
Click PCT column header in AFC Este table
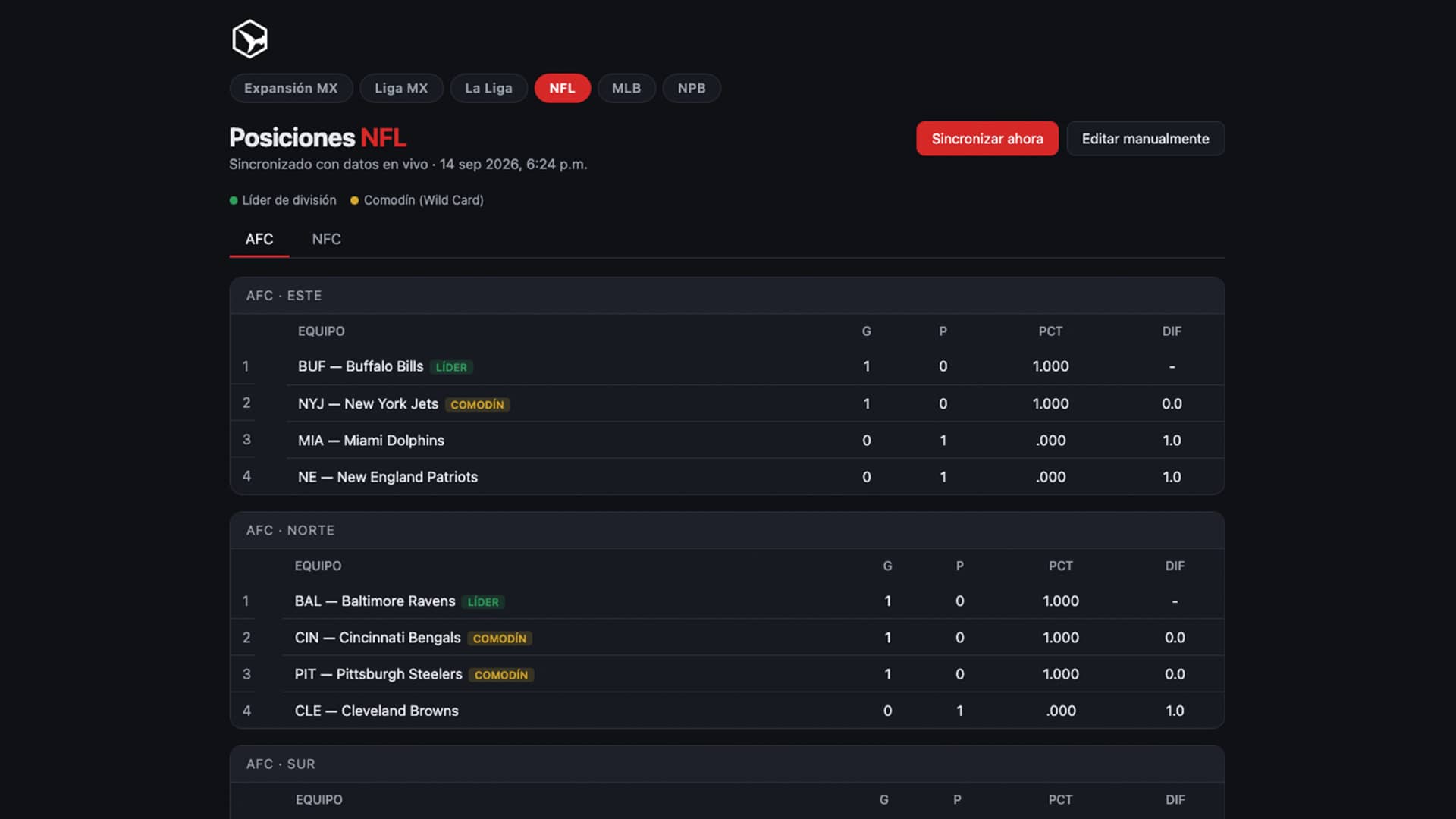coord(1050,331)
